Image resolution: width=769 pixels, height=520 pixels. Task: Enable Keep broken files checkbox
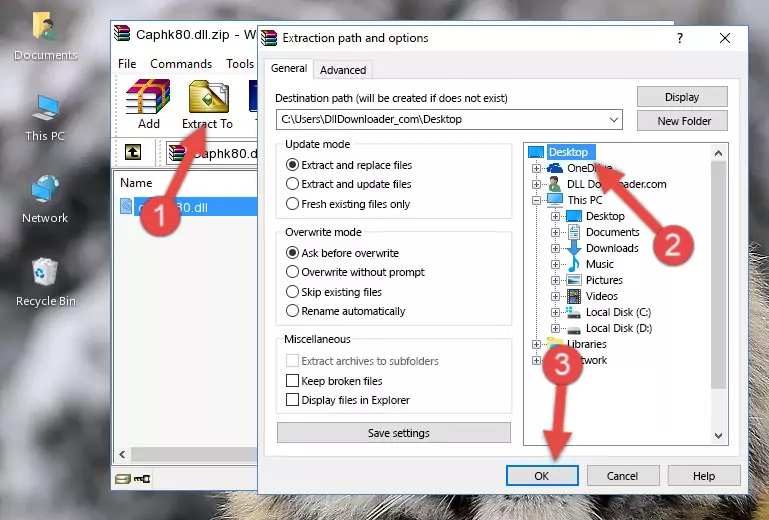click(292, 381)
